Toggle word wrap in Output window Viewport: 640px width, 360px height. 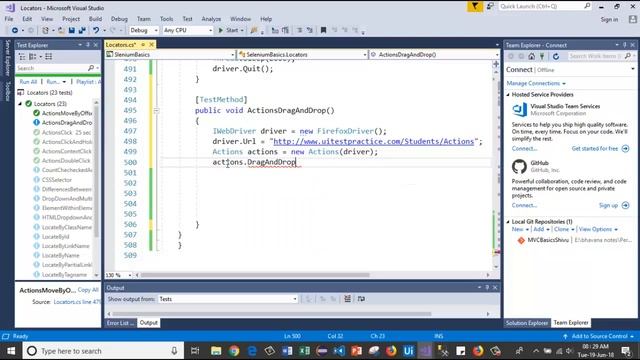(361, 299)
